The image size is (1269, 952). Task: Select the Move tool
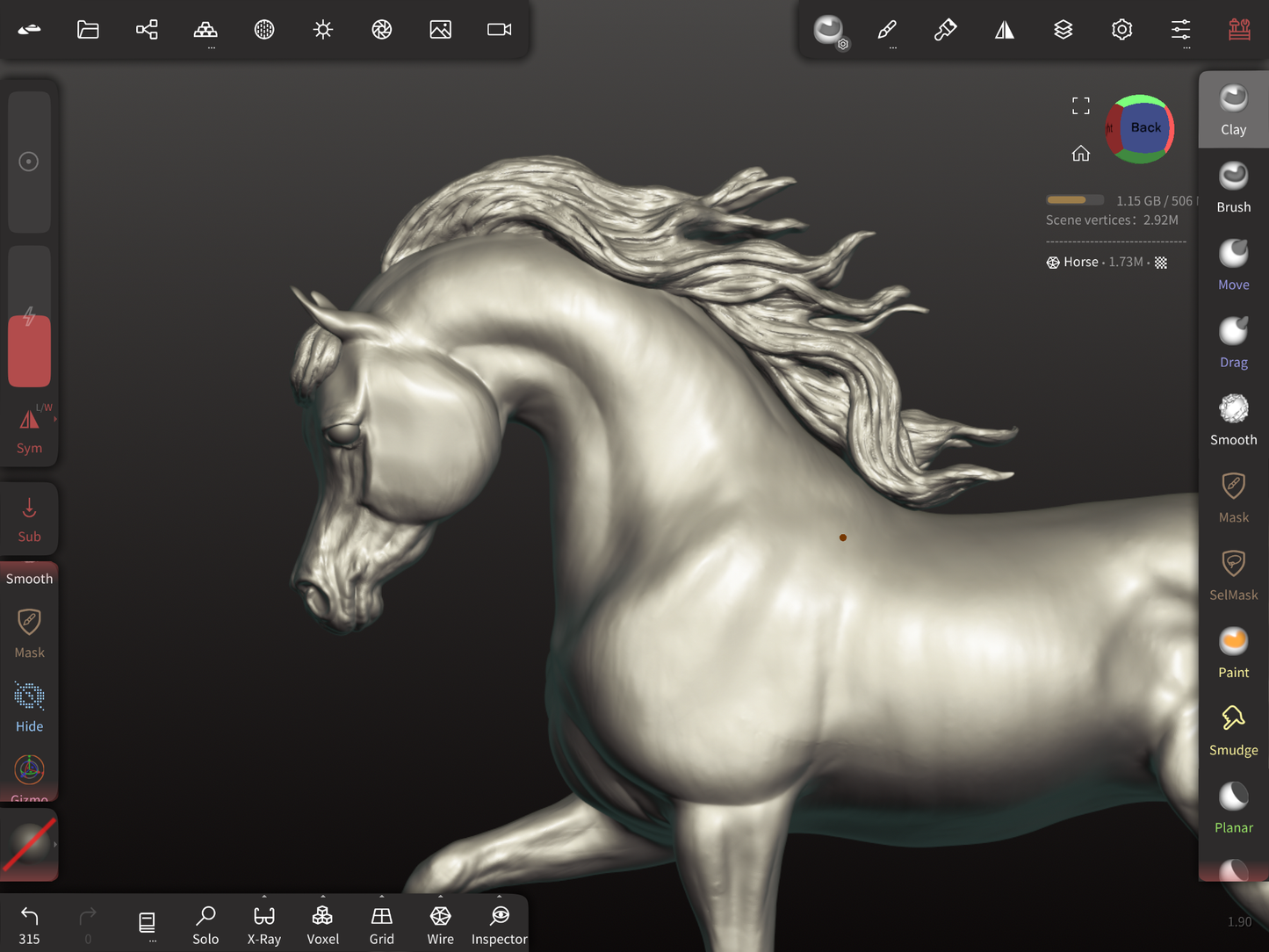pos(1233,264)
